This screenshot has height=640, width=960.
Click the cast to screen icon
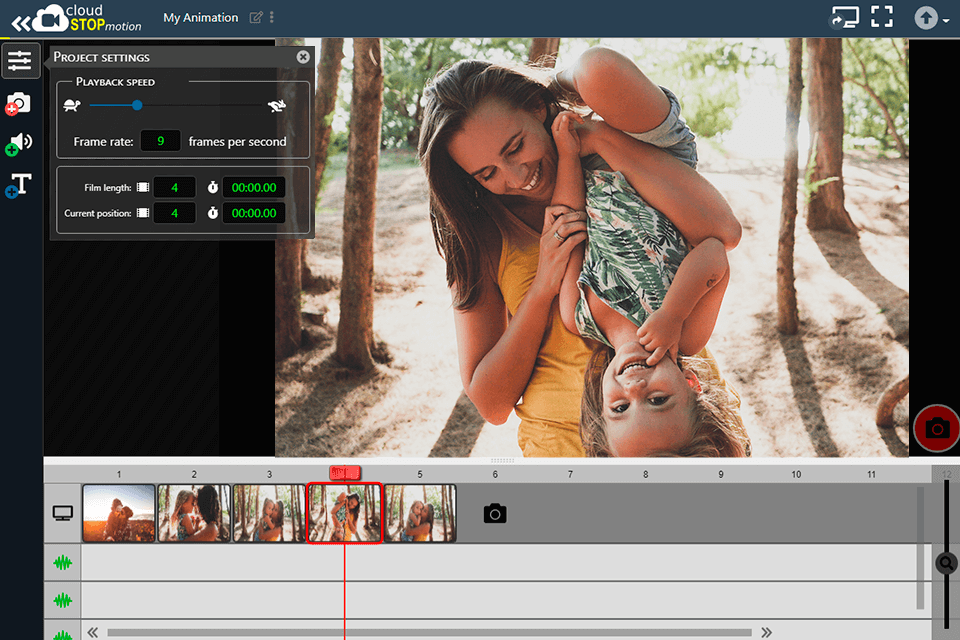(x=844, y=17)
